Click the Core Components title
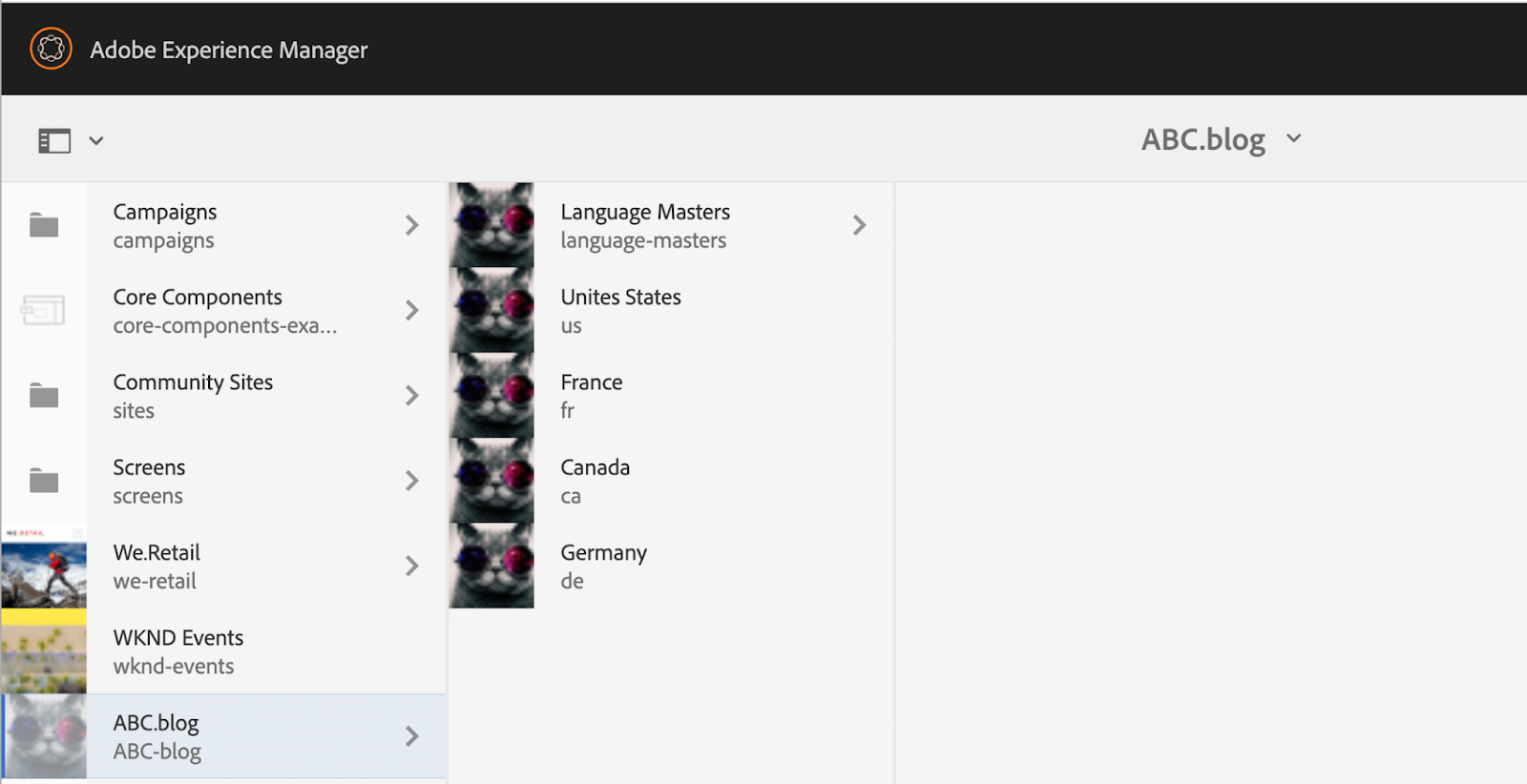Screen dimensions: 1527x784 pyautogui.click(x=198, y=297)
